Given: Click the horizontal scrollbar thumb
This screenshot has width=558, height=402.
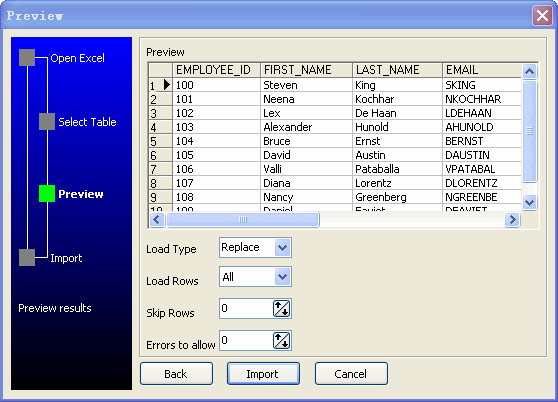Looking at the screenshot, I should point(243,219).
